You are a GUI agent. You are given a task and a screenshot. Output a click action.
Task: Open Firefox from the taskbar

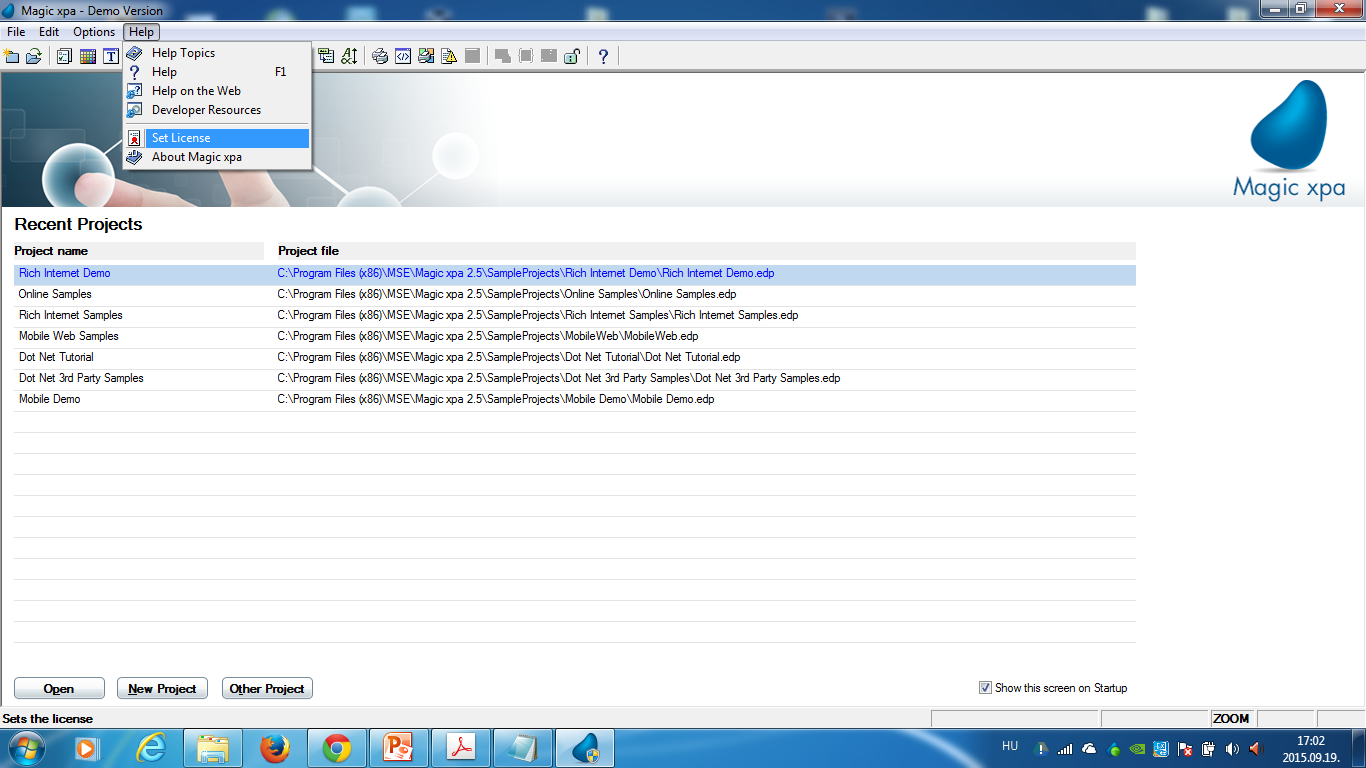274,748
